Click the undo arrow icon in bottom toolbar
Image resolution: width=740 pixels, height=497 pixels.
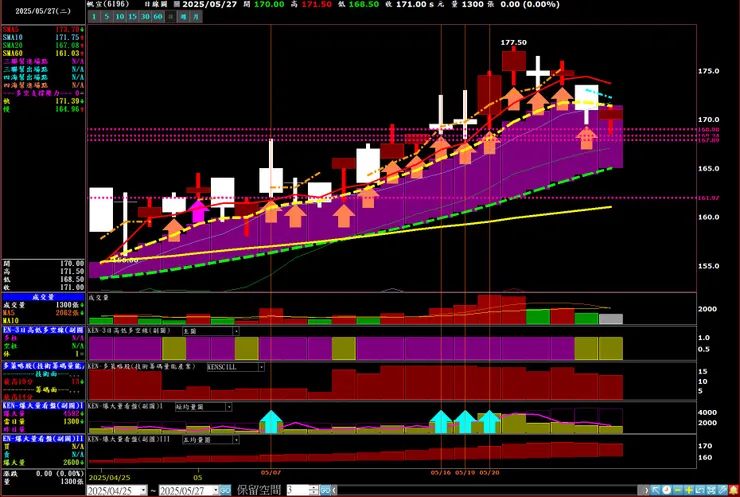point(699,491)
